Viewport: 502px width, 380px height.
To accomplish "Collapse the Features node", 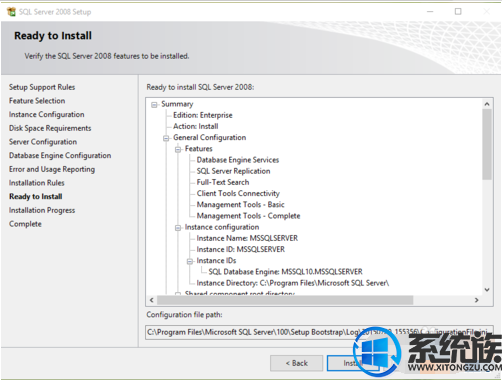I will [x=178, y=149].
